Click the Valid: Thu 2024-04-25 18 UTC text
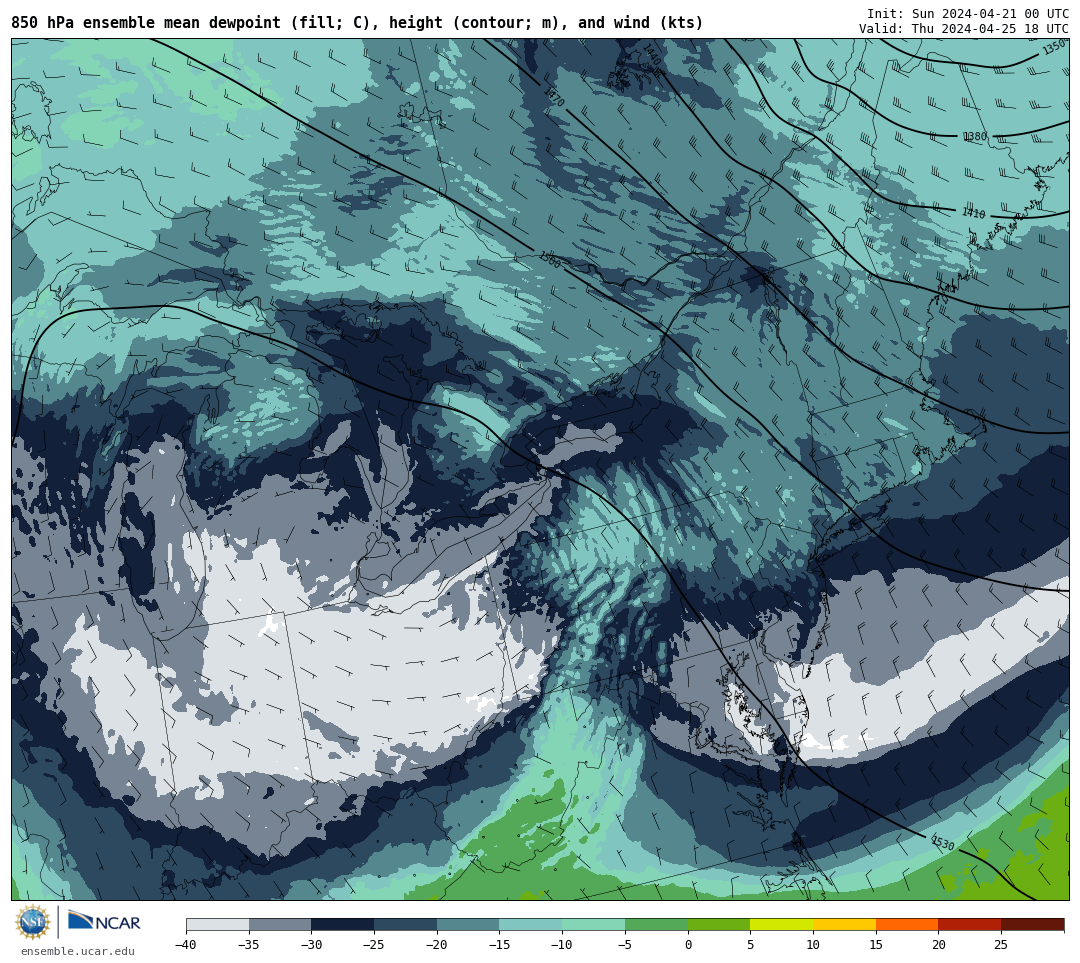The image size is (1080, 963). [x=964, y=29]
